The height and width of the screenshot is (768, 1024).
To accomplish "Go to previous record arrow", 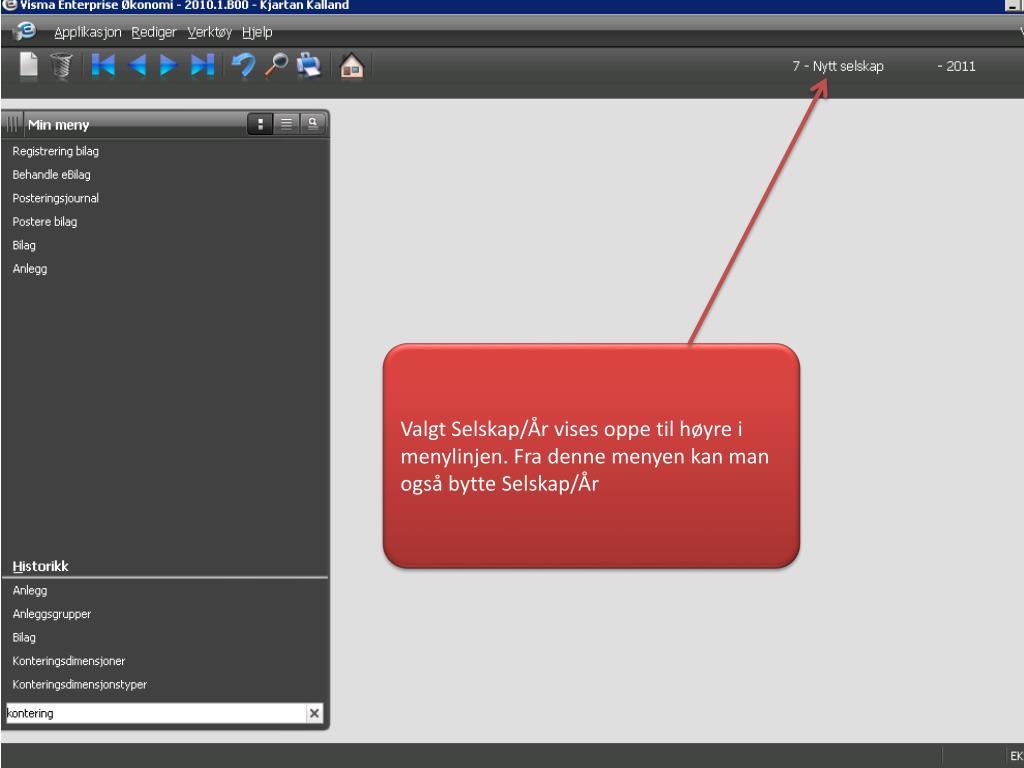I will (x=136, y=65).
